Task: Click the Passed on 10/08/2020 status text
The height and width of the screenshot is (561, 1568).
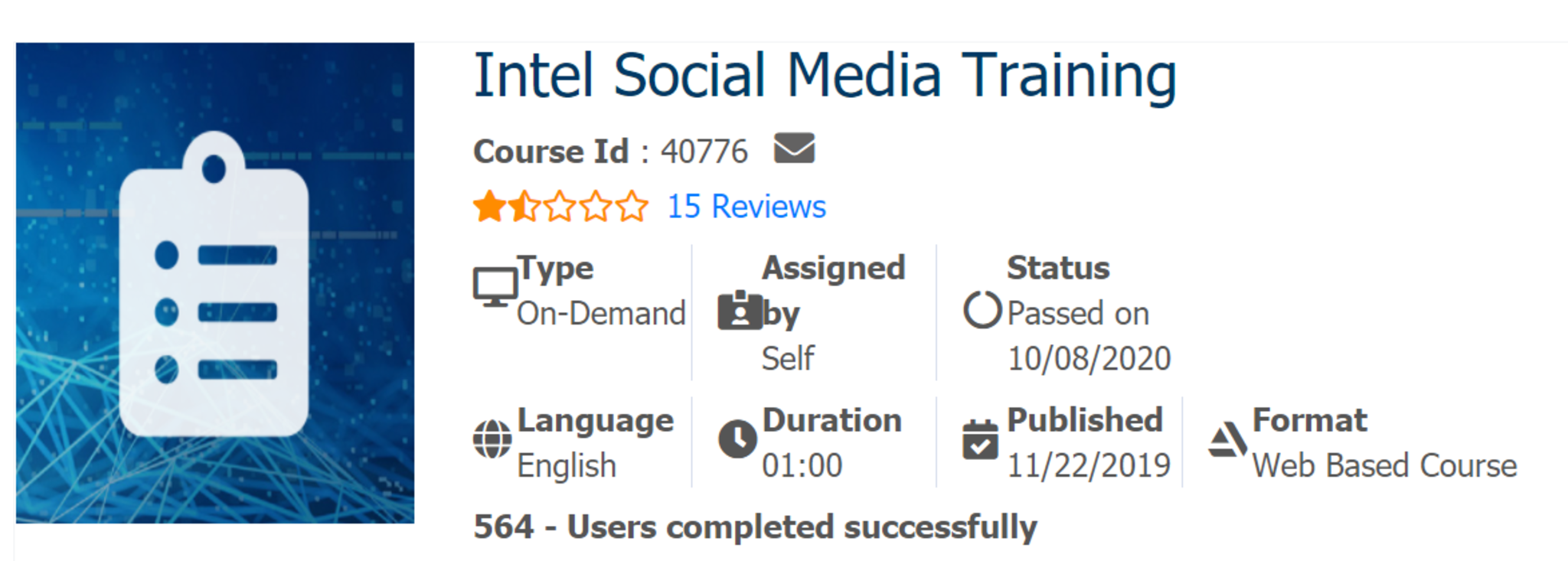Action: (x=1087, y=336)
